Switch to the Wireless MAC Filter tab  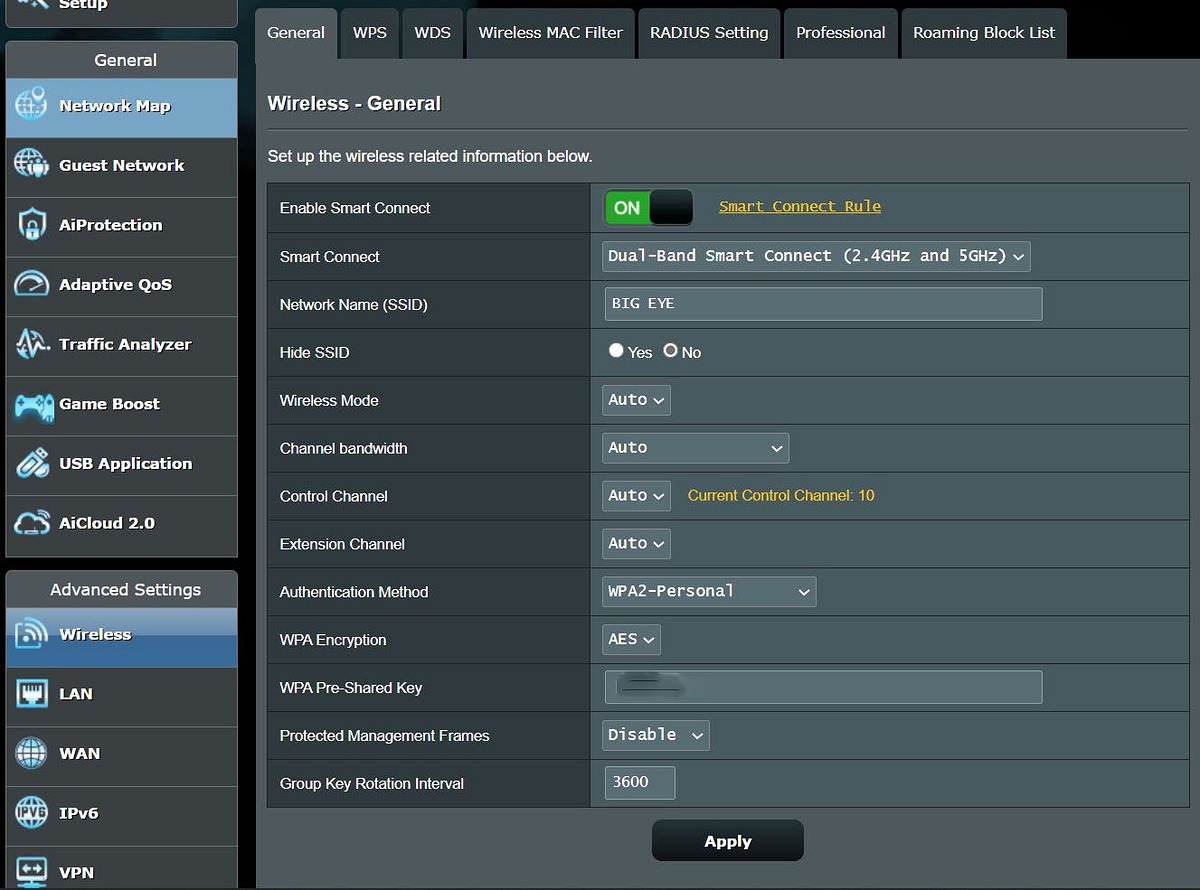pos(550,33)
